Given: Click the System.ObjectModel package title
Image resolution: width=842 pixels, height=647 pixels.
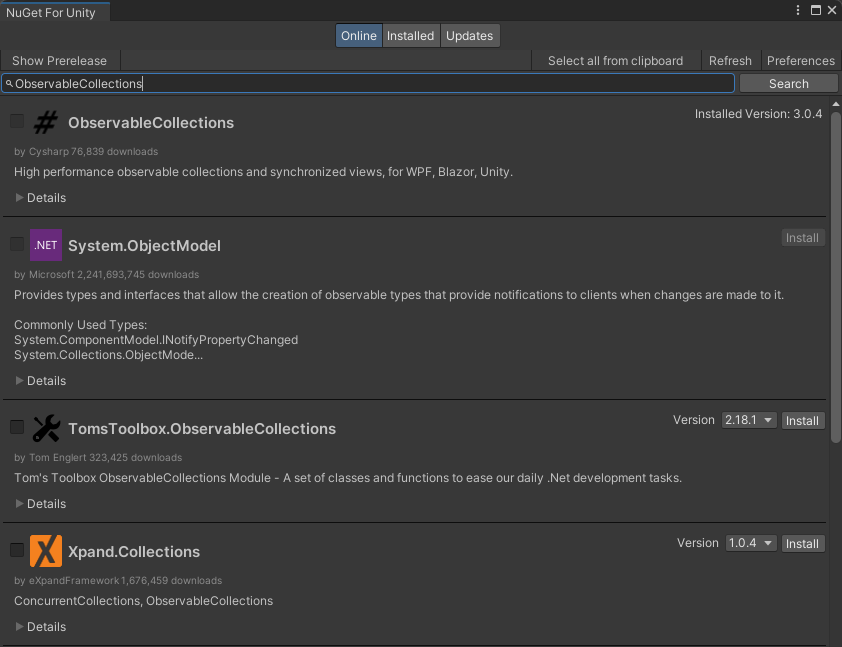Looking at the screenshot, I should [144, 246].
